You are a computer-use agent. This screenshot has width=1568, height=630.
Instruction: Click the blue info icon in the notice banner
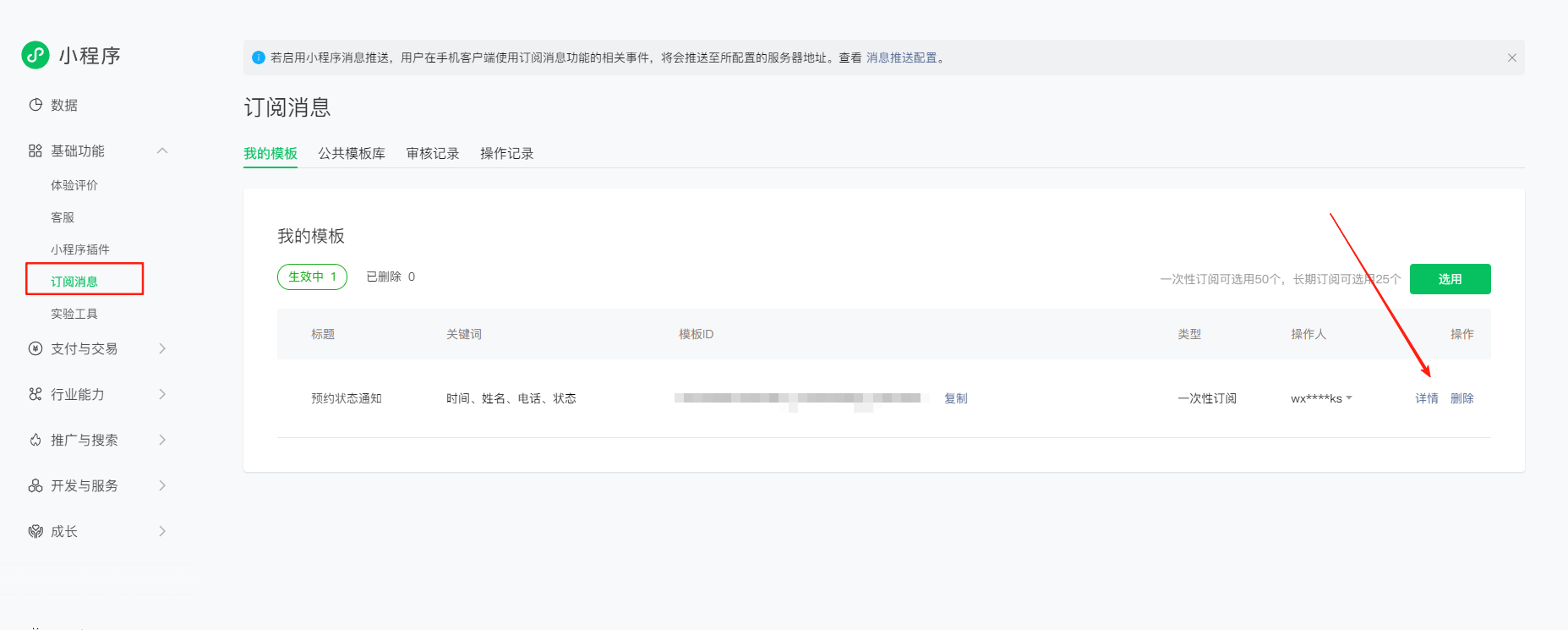[259, 58]
